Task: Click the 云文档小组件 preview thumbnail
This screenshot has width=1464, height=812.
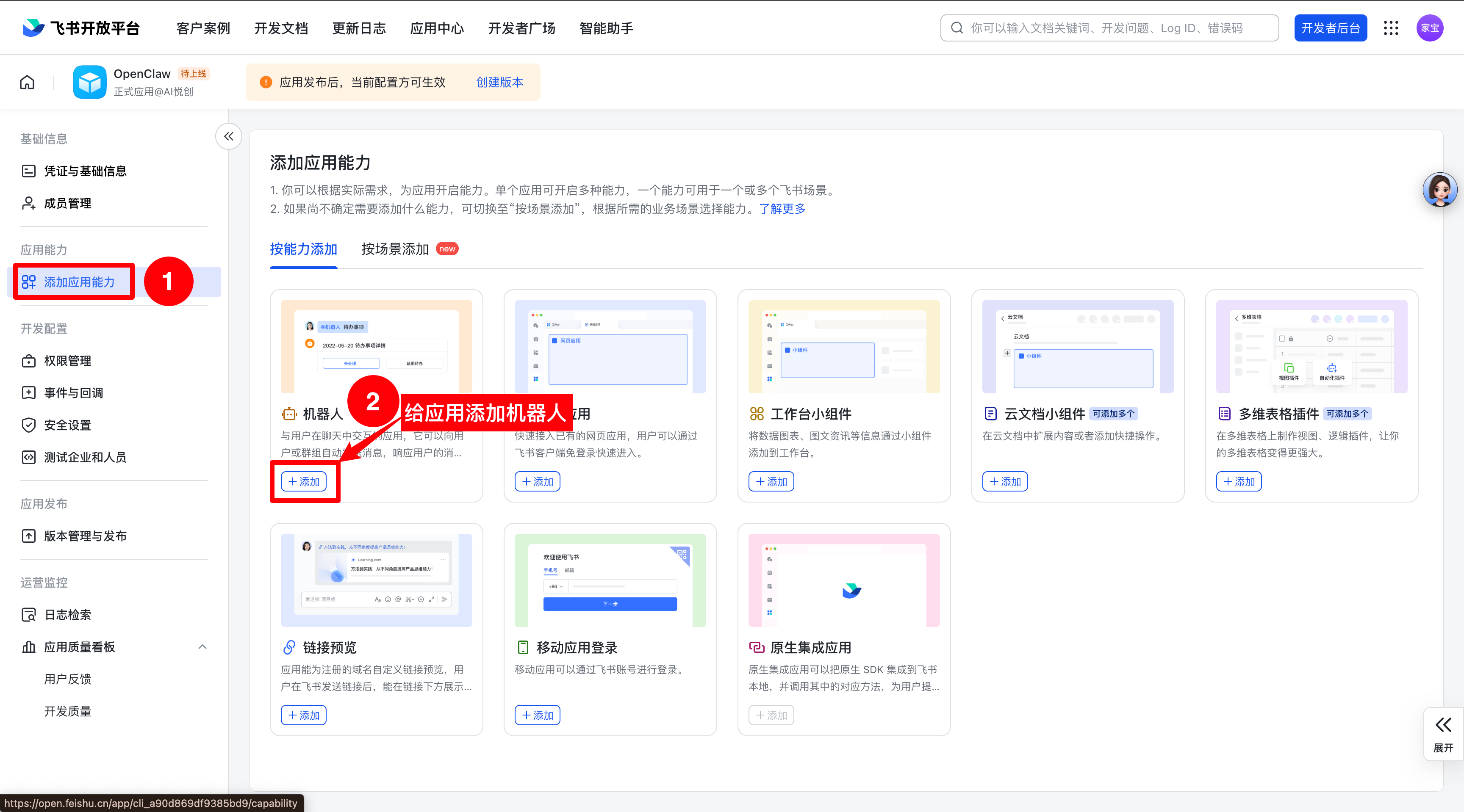Action: [x=1078, y=346]
